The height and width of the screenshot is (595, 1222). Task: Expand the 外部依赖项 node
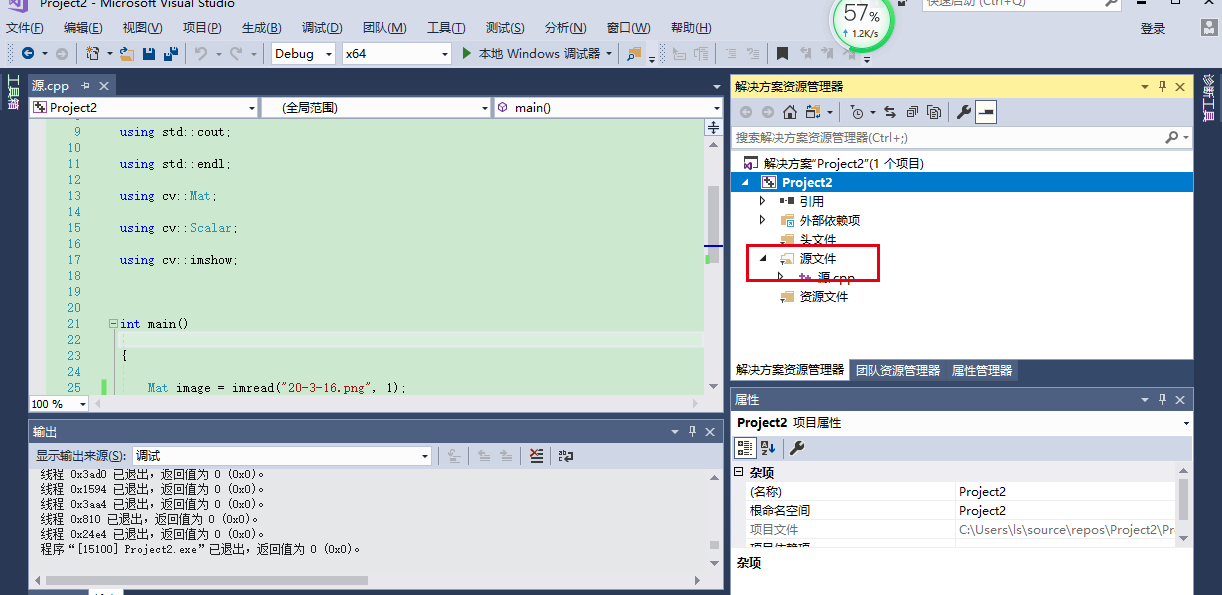[762, 220]
